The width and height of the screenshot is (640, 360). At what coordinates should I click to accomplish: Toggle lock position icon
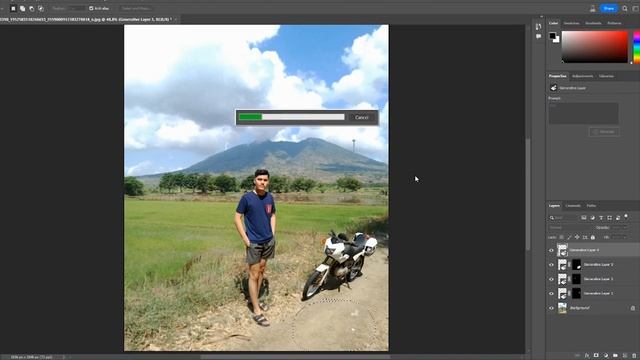pyautogui.click(x=577, y=238)
